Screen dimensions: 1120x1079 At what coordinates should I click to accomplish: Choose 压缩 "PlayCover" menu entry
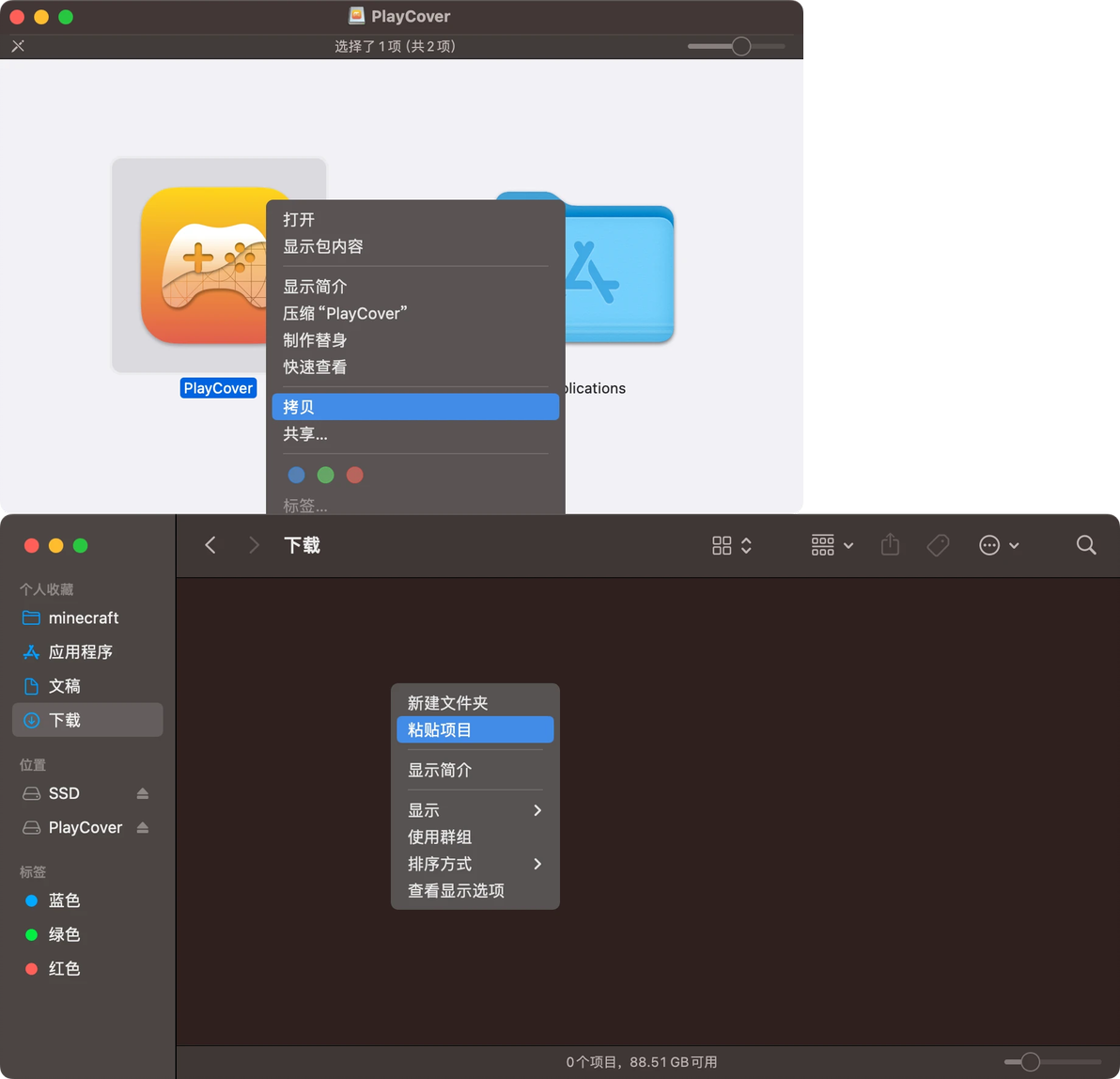pyautogui.click(x=415, y=313)
